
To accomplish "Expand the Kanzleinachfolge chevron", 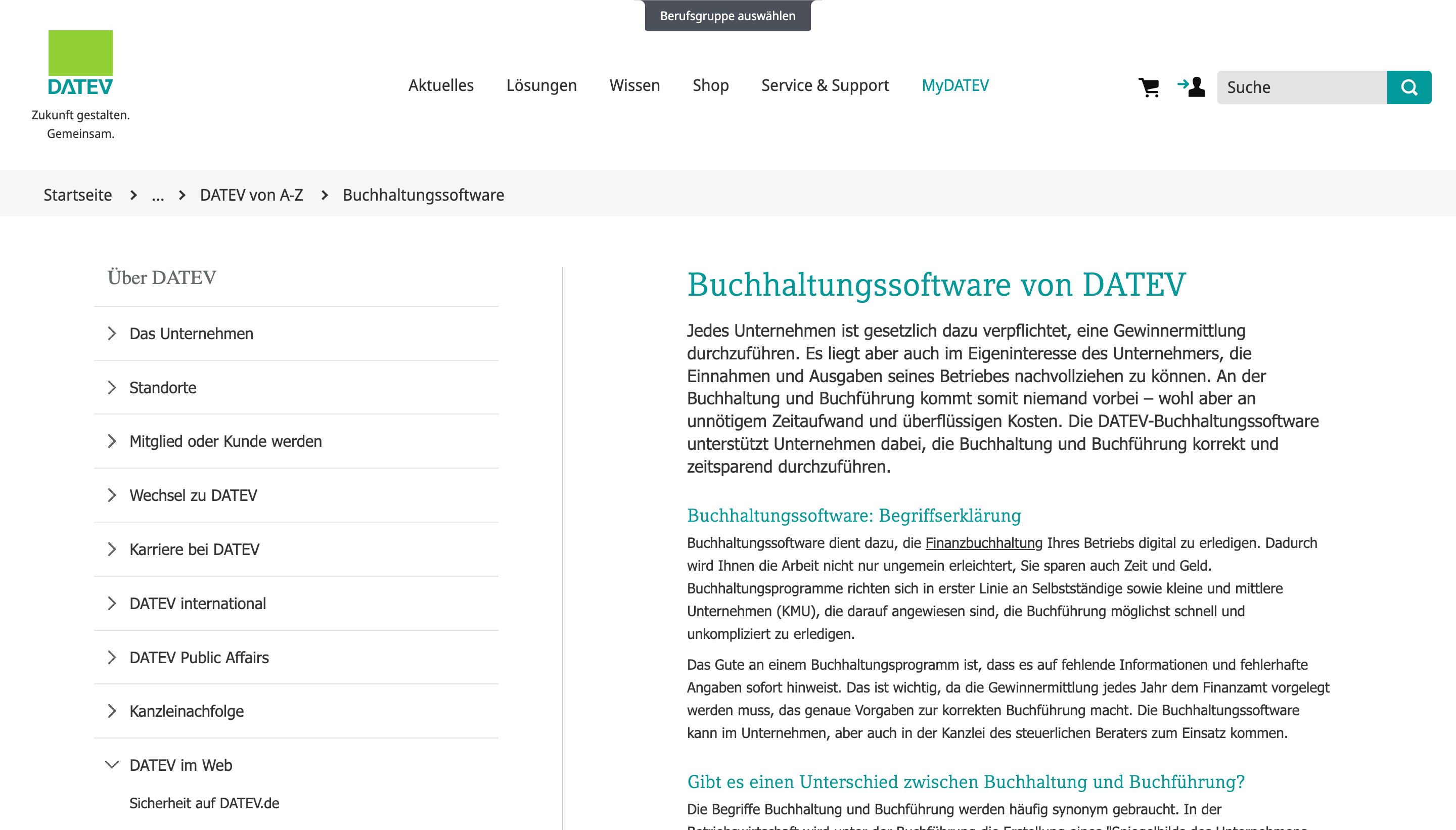I will pos(112,711).
